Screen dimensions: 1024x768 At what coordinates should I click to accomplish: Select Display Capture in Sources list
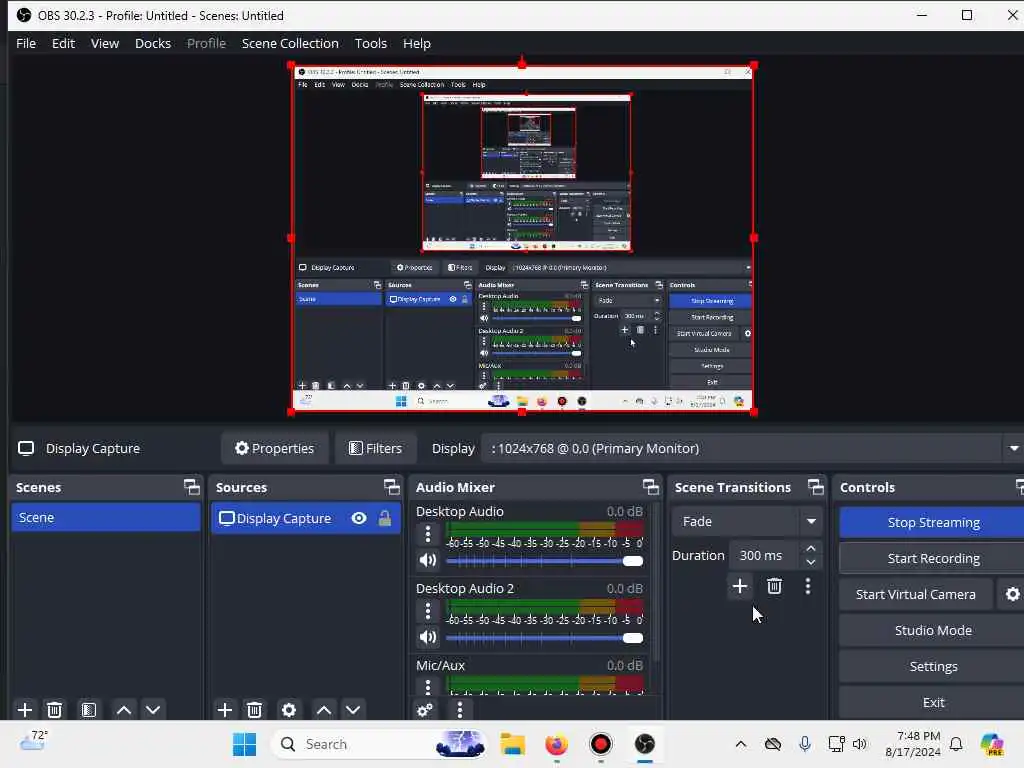(x=306, y=519)
